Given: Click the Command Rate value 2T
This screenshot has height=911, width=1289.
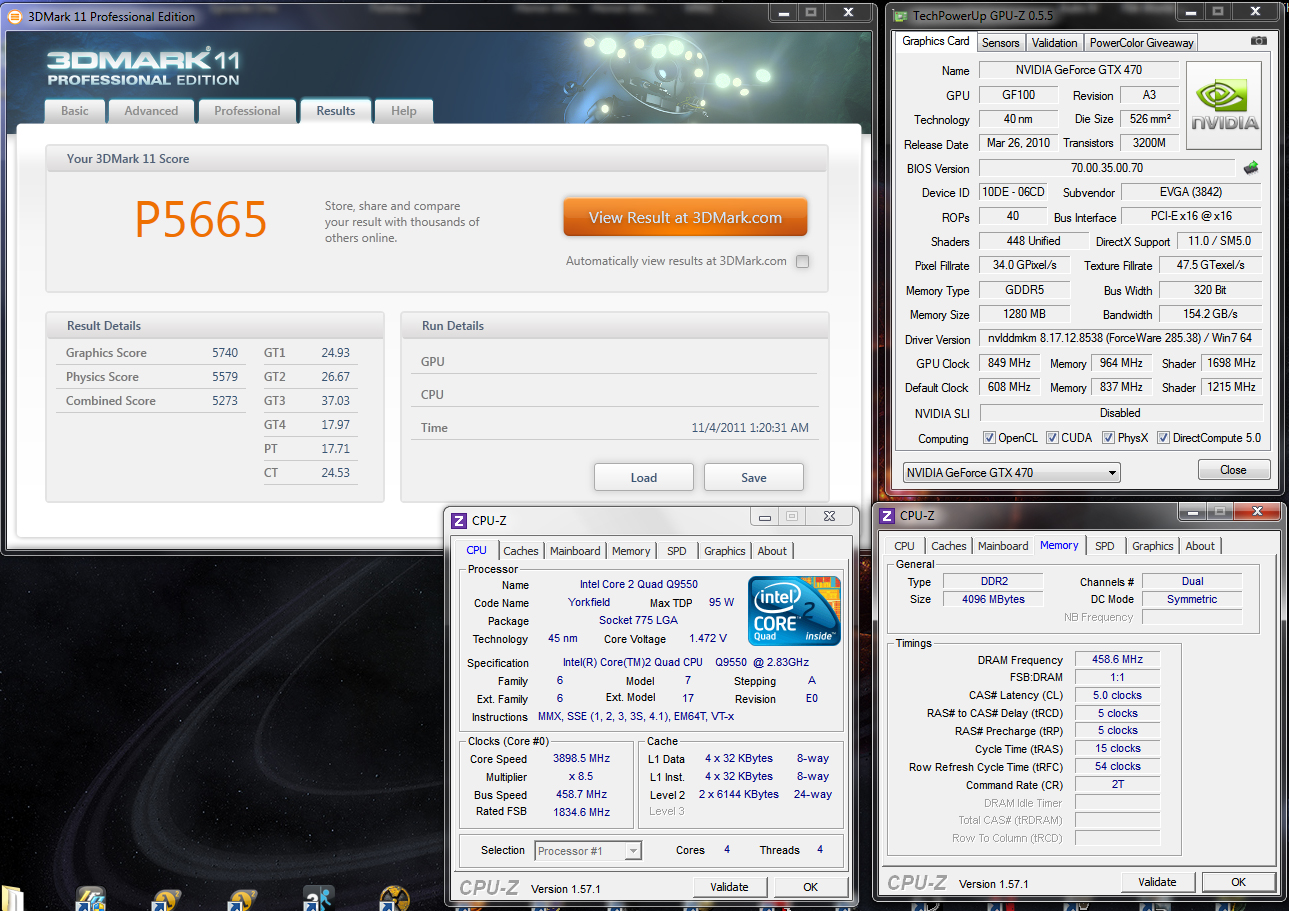Looking at the screenshot, I should tap(1117, 785).
